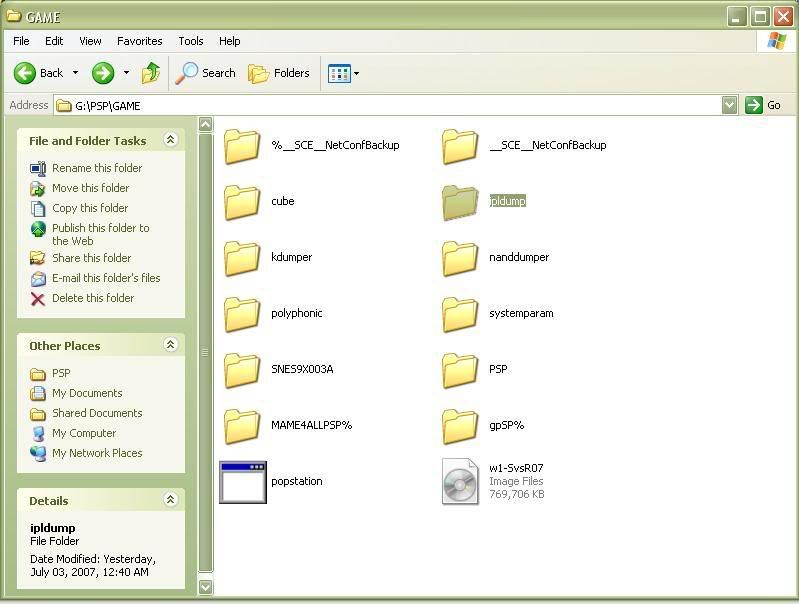
Task: Click the Go button
Action: tap(763, 106)
